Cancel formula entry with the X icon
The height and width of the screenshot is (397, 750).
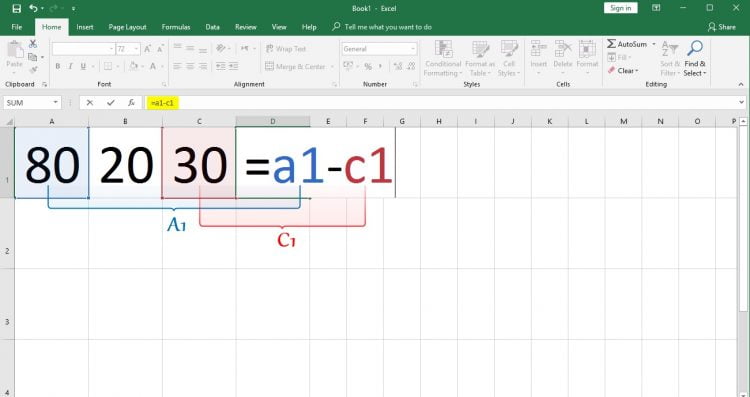click(x=89, y=103)
